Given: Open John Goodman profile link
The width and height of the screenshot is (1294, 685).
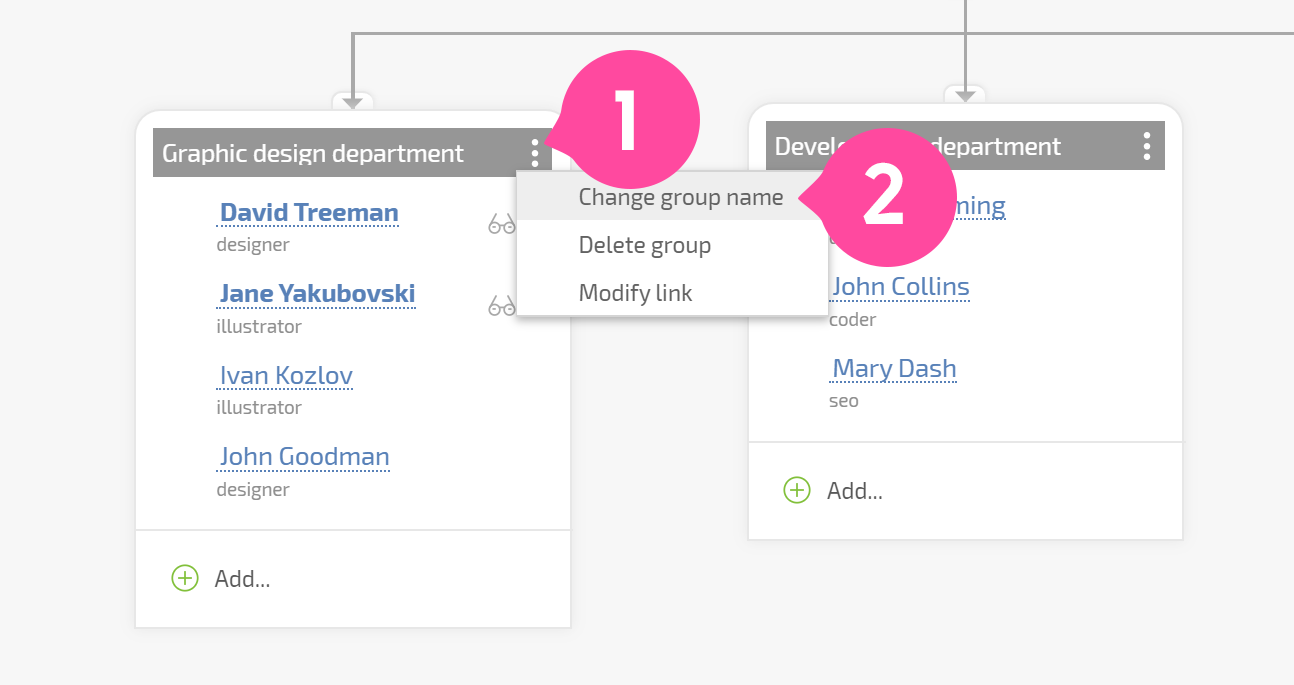Looking at the screenshot, I should point(304,457).
